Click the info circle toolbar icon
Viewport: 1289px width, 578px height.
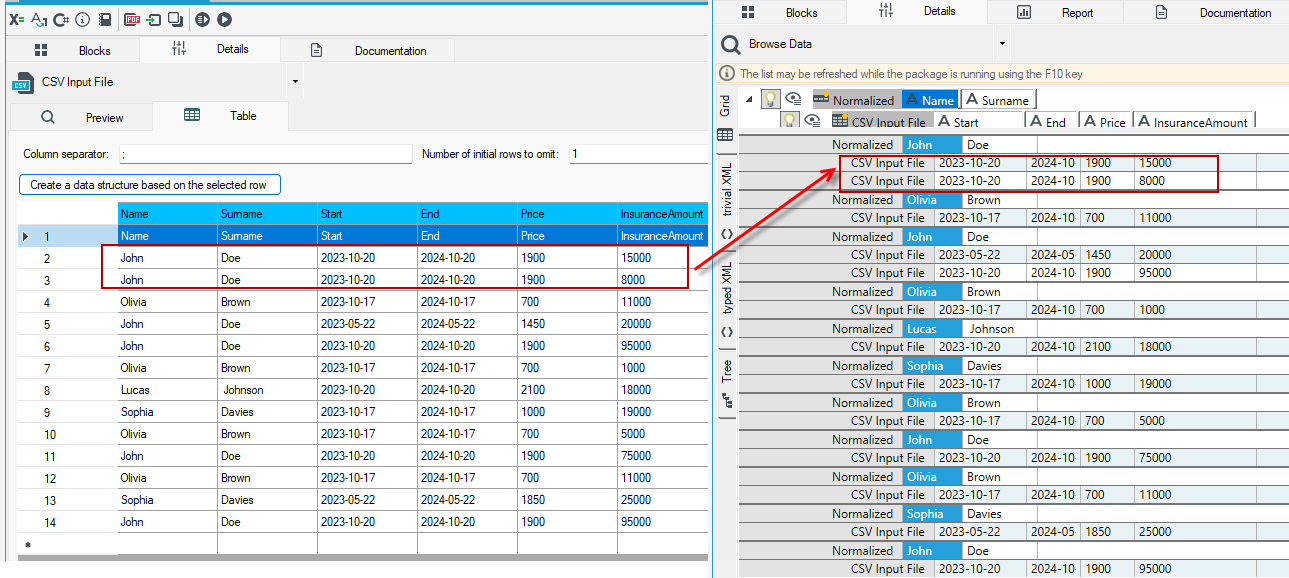click(x=82, y=19)
